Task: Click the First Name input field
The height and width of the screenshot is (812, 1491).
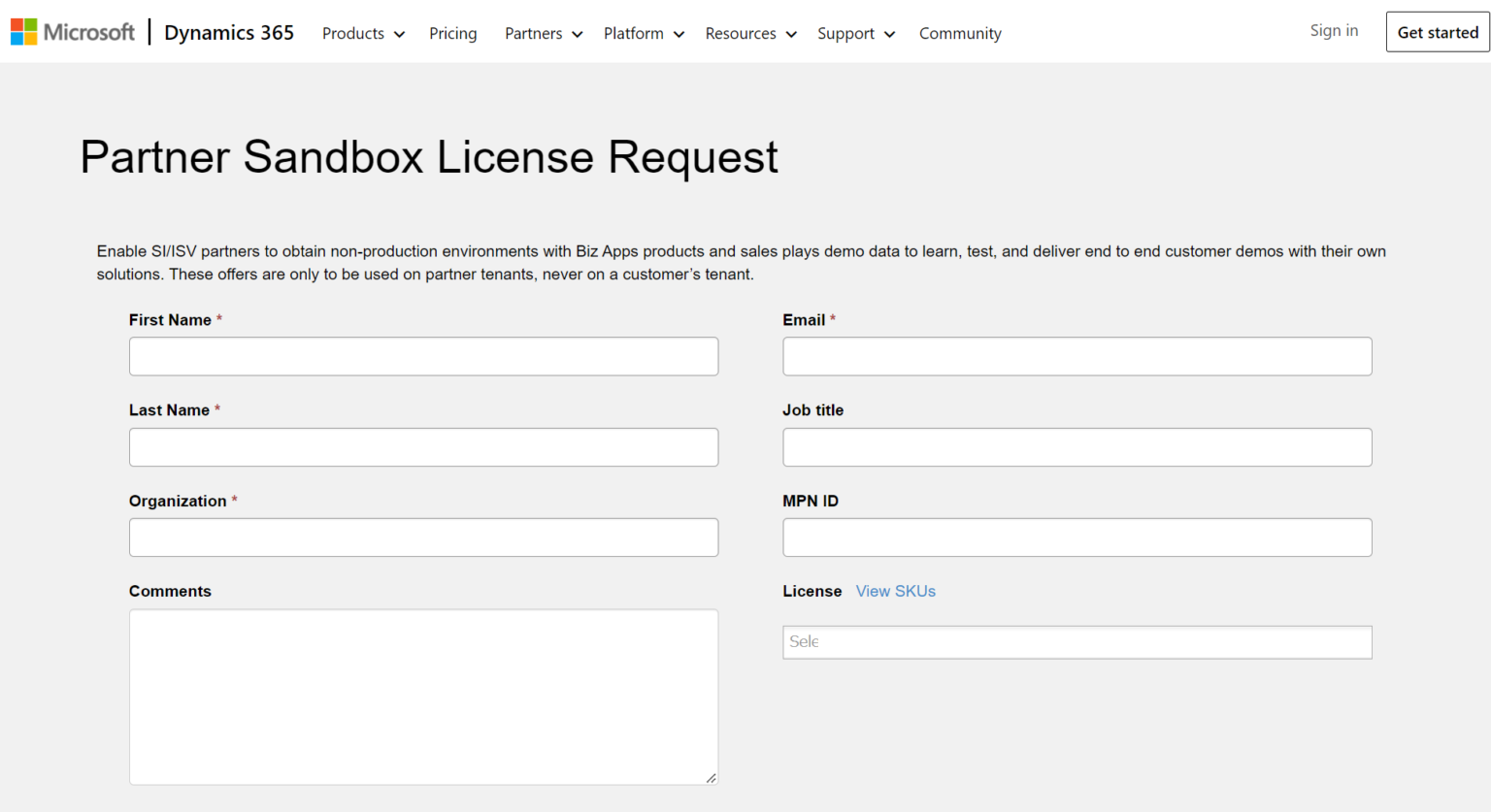Action: (423, 356)
